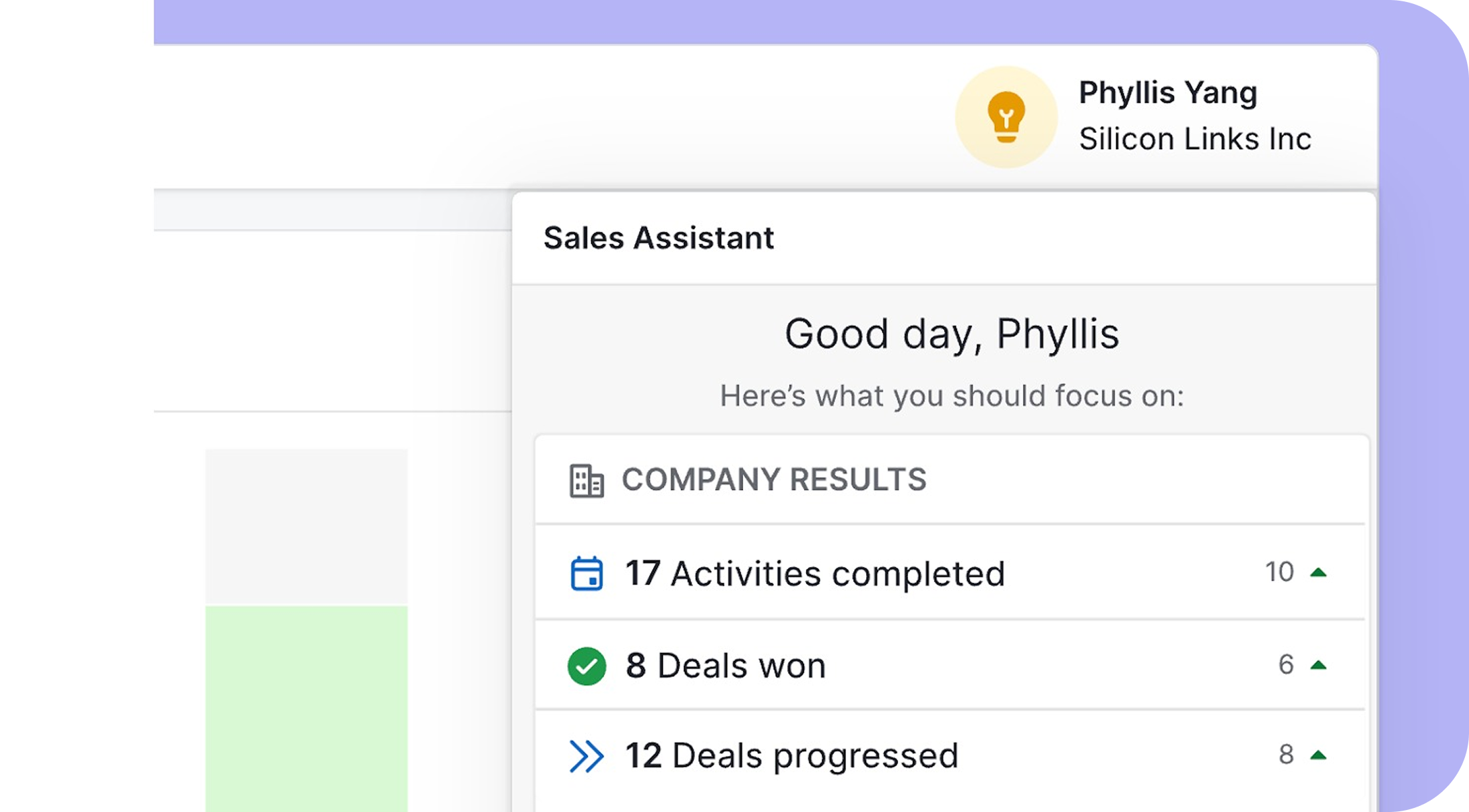Viewport: 1469px width, 812px height.
Task: Click the gray chart bar segment
Action: tap(306, 526)
